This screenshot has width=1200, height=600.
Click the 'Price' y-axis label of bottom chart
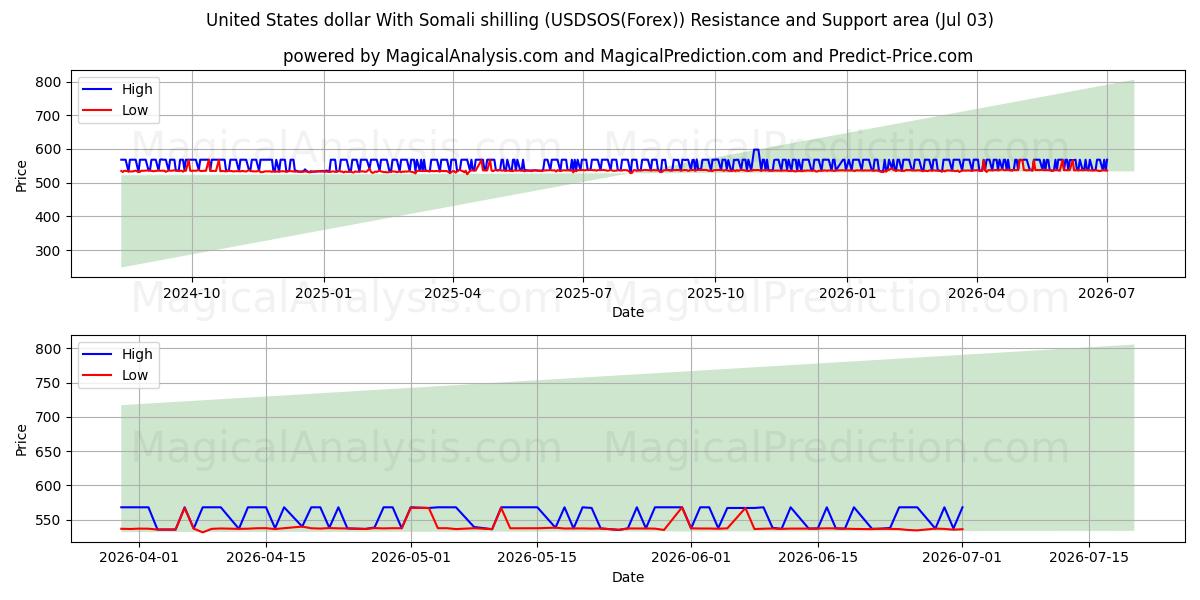(22, 439)
